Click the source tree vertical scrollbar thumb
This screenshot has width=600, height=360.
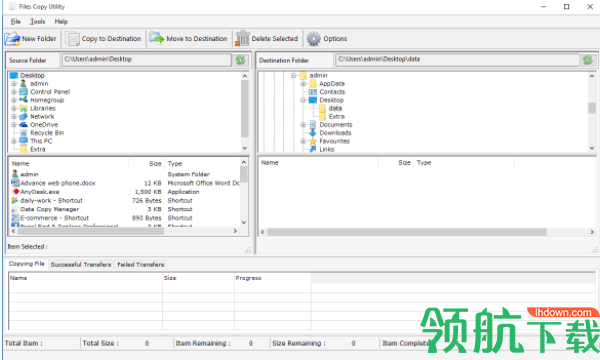tap(245, 109)
